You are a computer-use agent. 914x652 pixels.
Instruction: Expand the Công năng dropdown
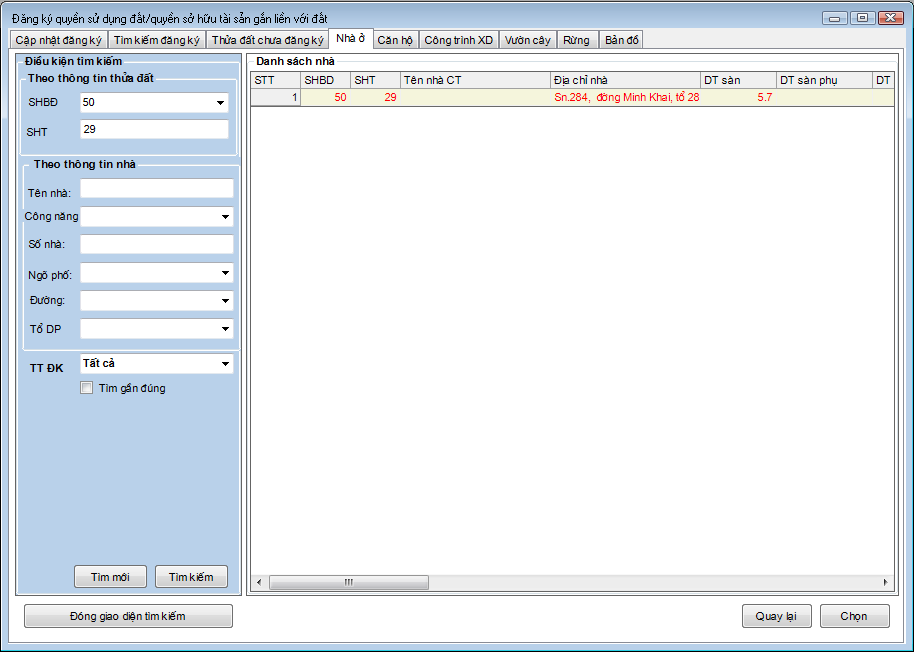[225, 217]
